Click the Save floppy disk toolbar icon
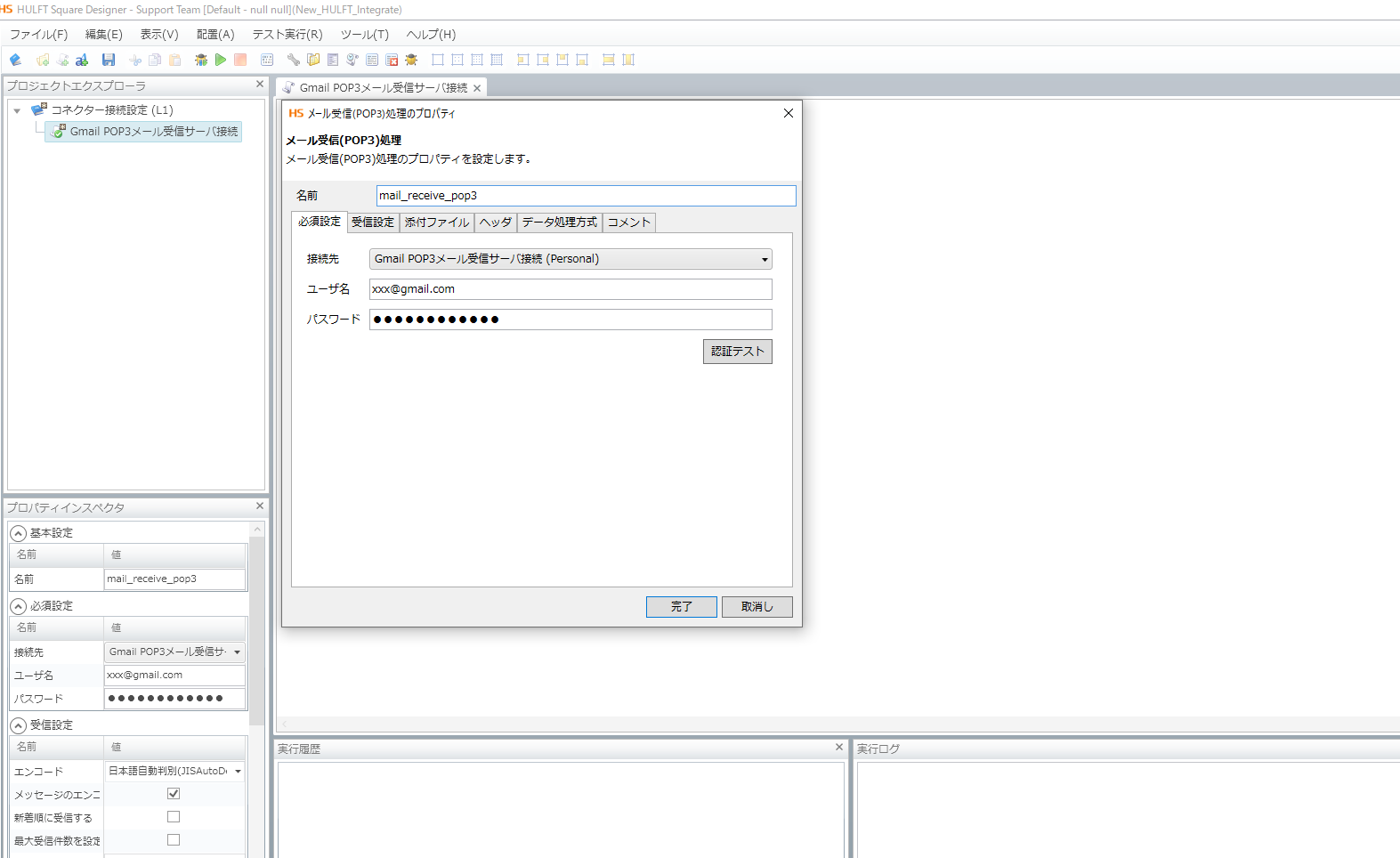 tap(109, 60)
